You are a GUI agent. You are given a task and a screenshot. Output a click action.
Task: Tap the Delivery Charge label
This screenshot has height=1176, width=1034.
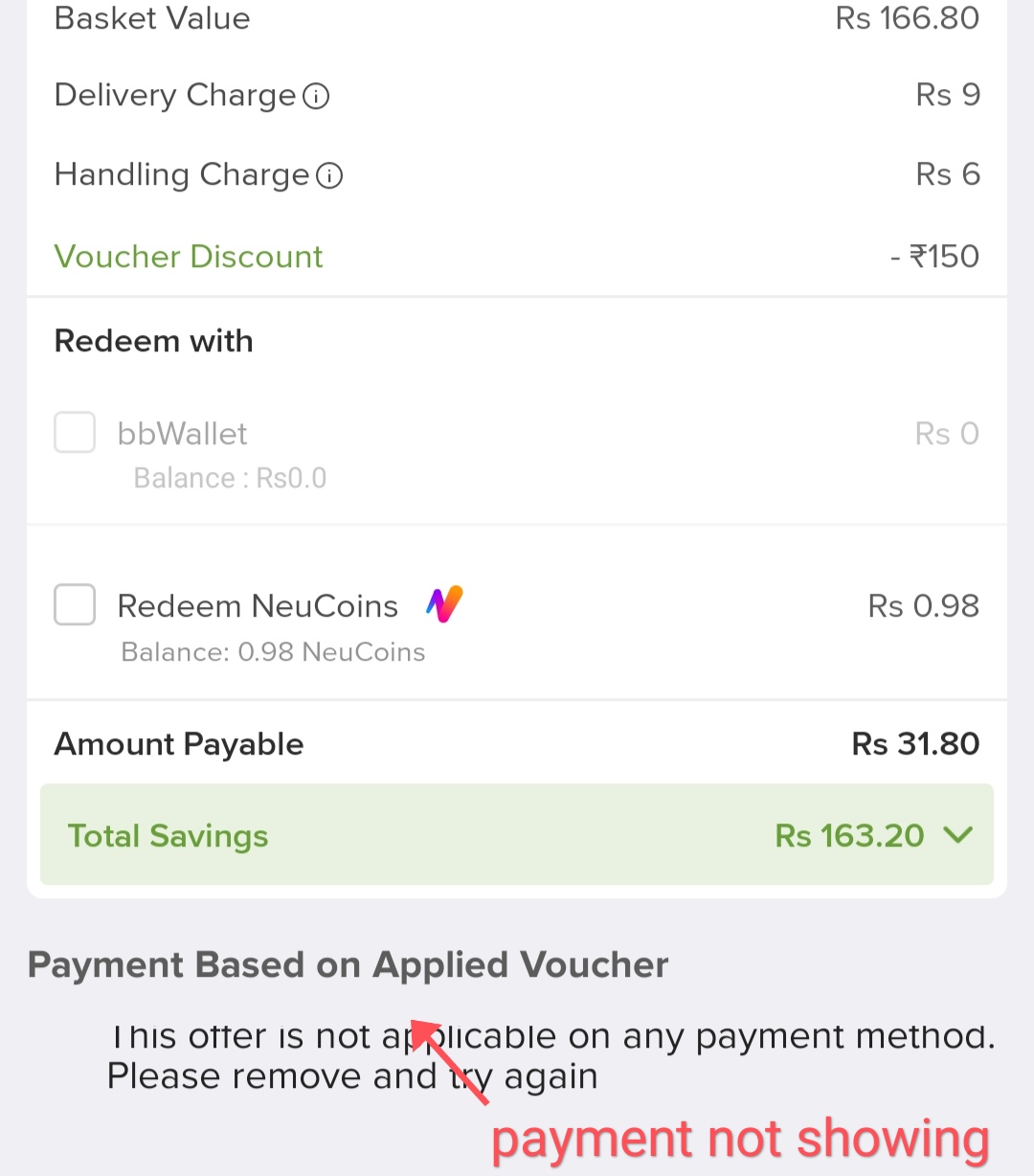175,95
